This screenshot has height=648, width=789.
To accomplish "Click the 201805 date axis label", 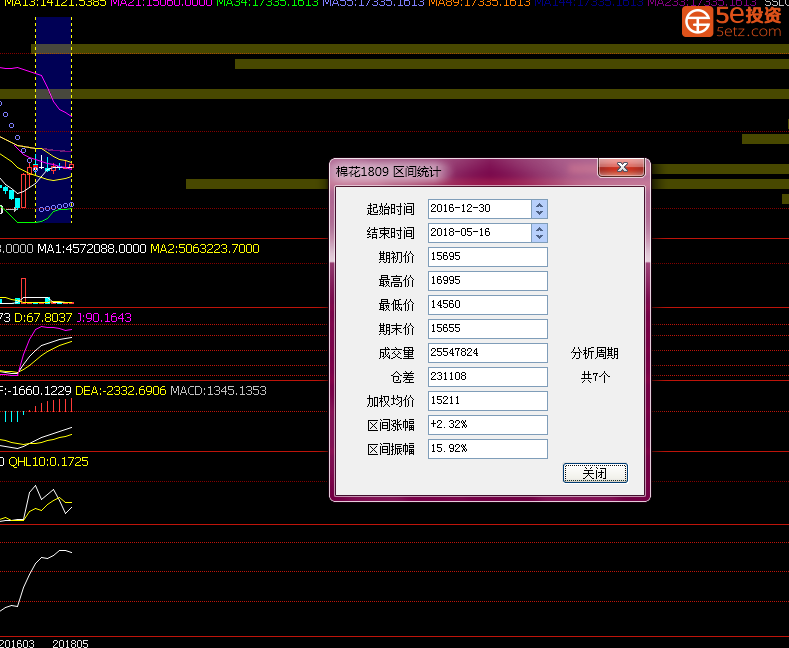I will pyautogui.click(x=70, y=643).
